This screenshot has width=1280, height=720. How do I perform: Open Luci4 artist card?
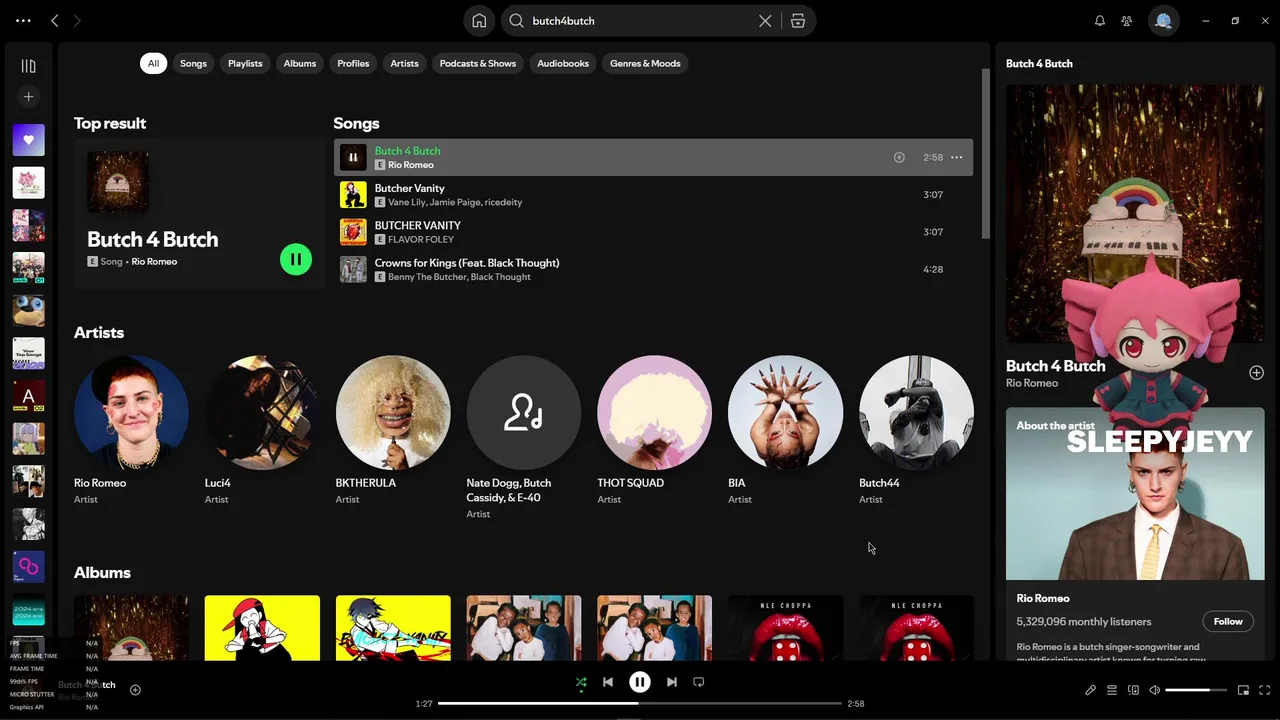(x=262, y=432)
